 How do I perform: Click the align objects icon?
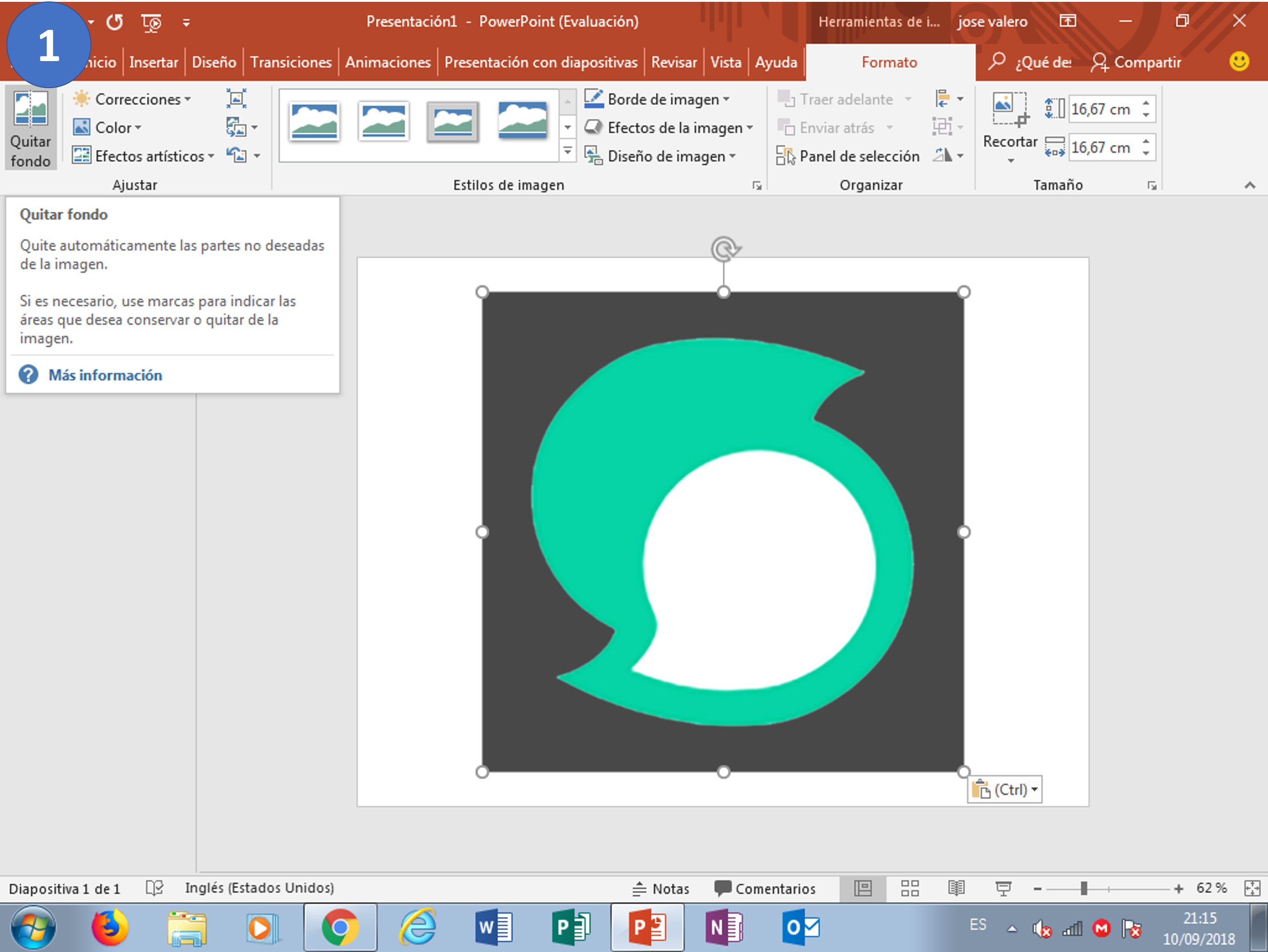pos(949,99)
